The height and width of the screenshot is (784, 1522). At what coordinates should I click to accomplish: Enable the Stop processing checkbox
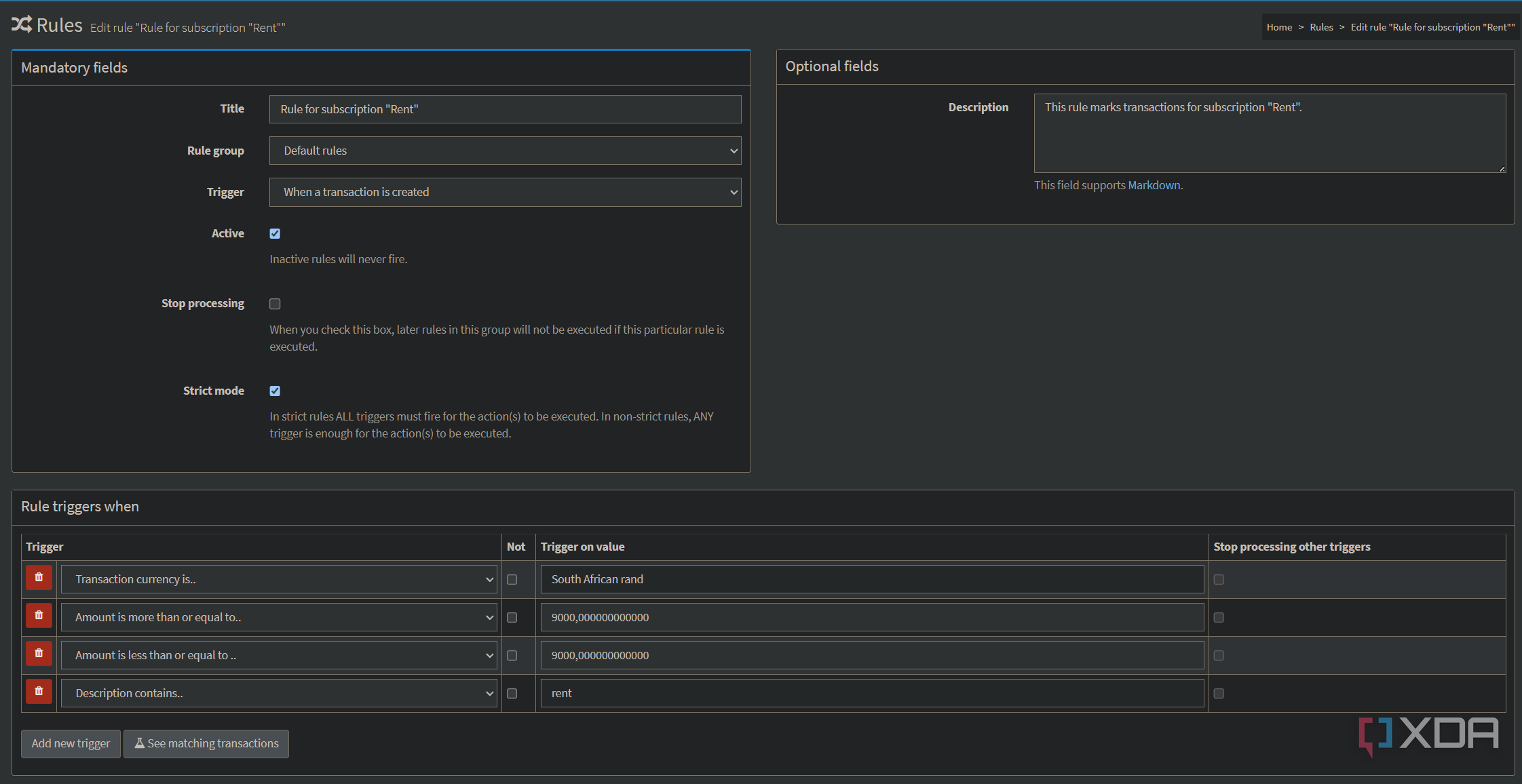(275, 304)
